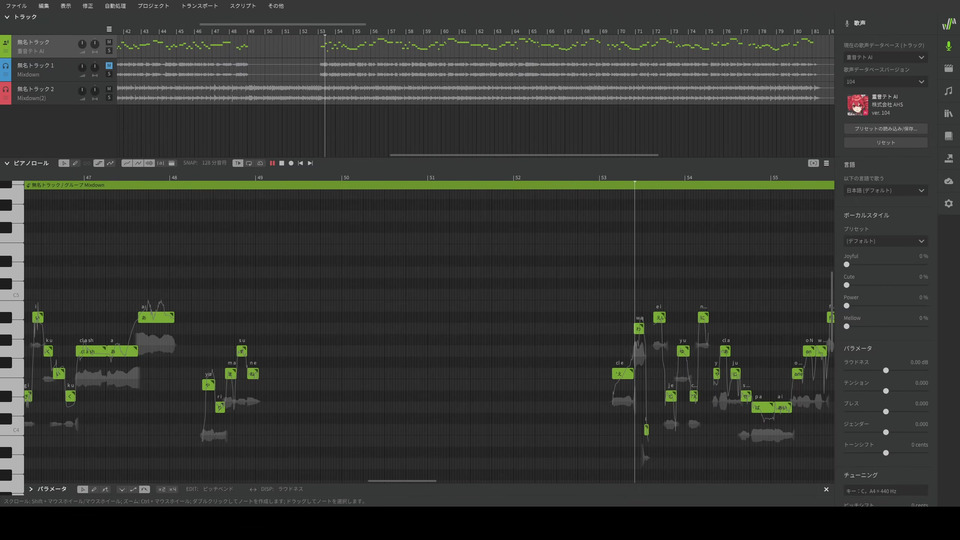Image resolution: width=960 pixels, height=540 pixels.
Task: Open the 日本語 language dropdown
Action: pyautogui.click(x=885, y=190)
